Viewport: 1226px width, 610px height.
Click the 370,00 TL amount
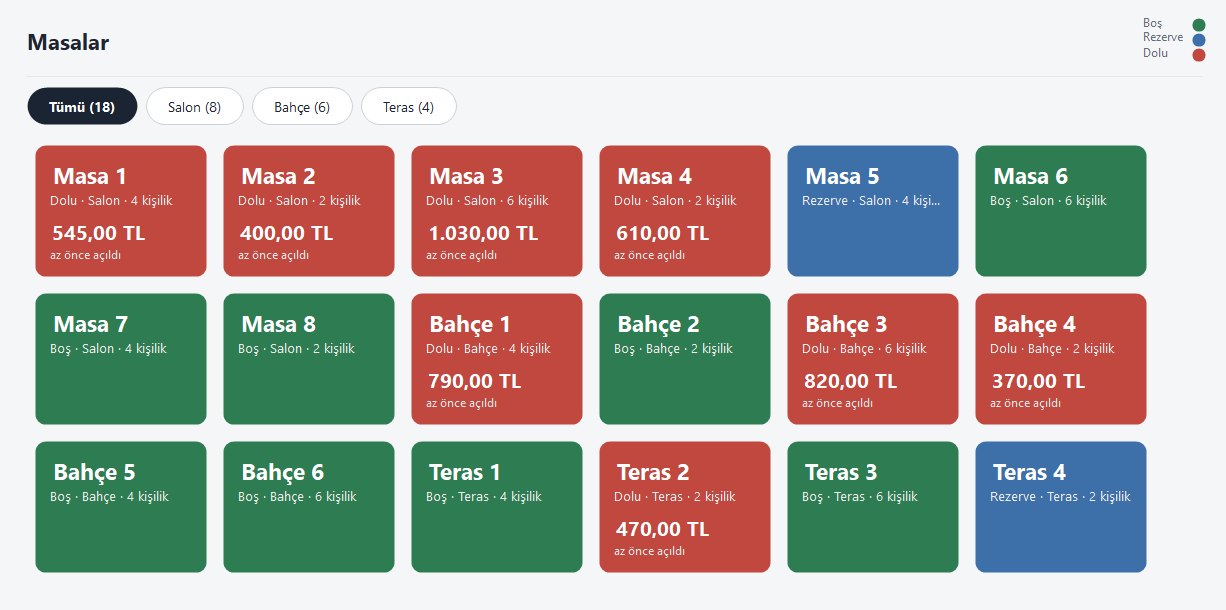click(x=1039, y=381)
